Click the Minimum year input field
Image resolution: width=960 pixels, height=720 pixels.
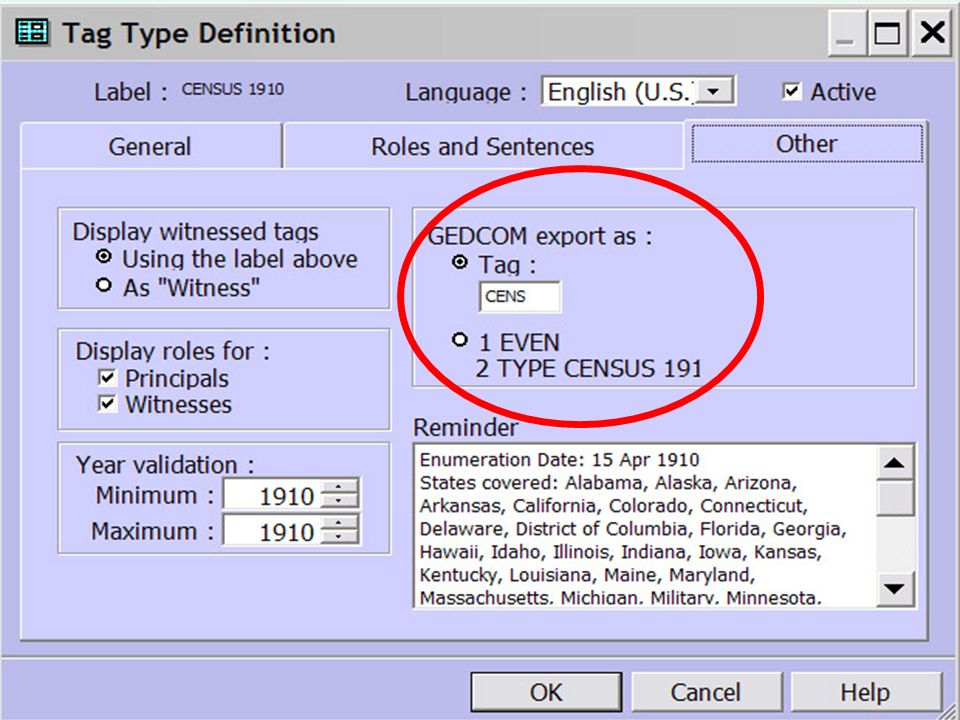click(271, 494)
